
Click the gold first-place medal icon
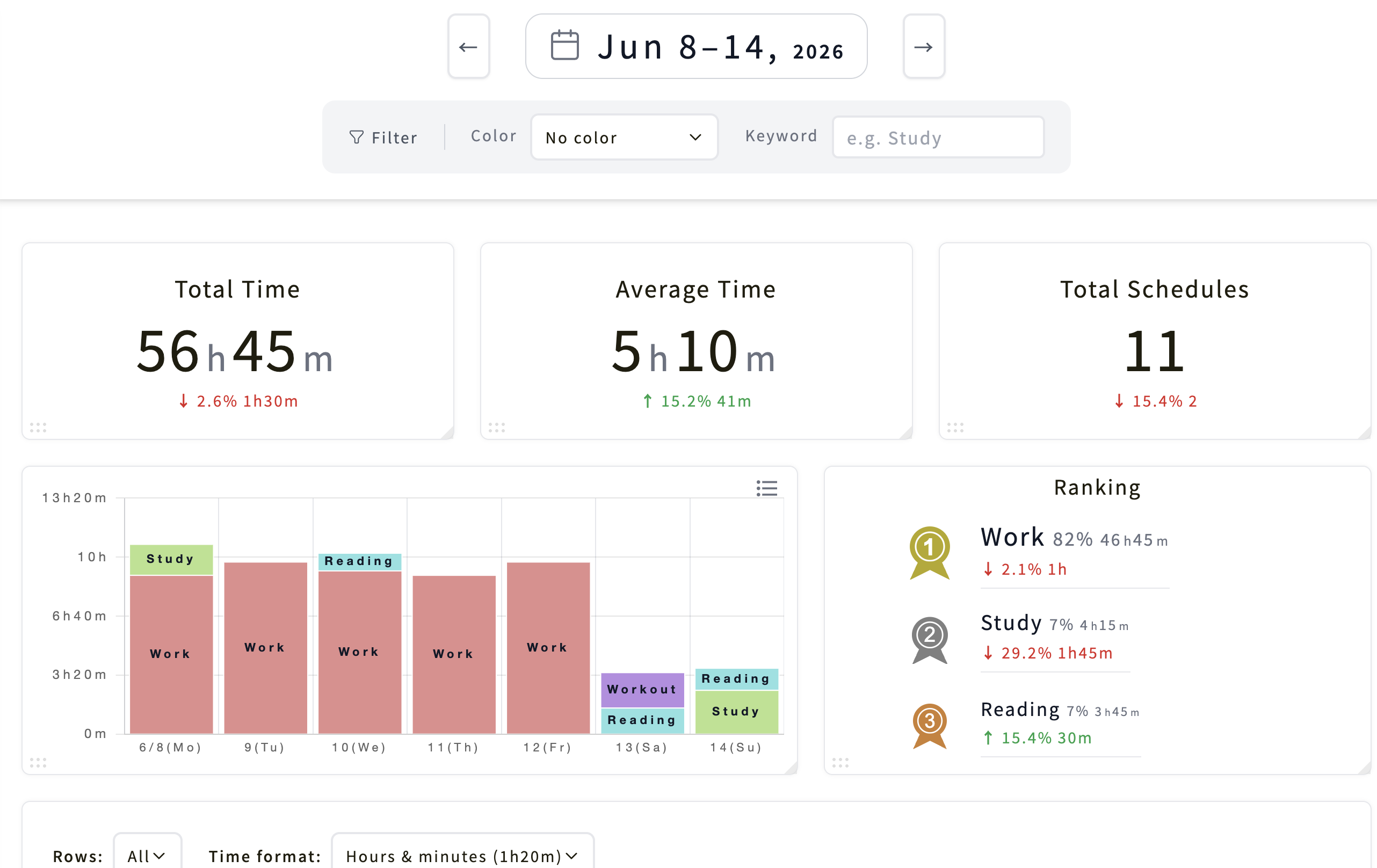[930, 553]
